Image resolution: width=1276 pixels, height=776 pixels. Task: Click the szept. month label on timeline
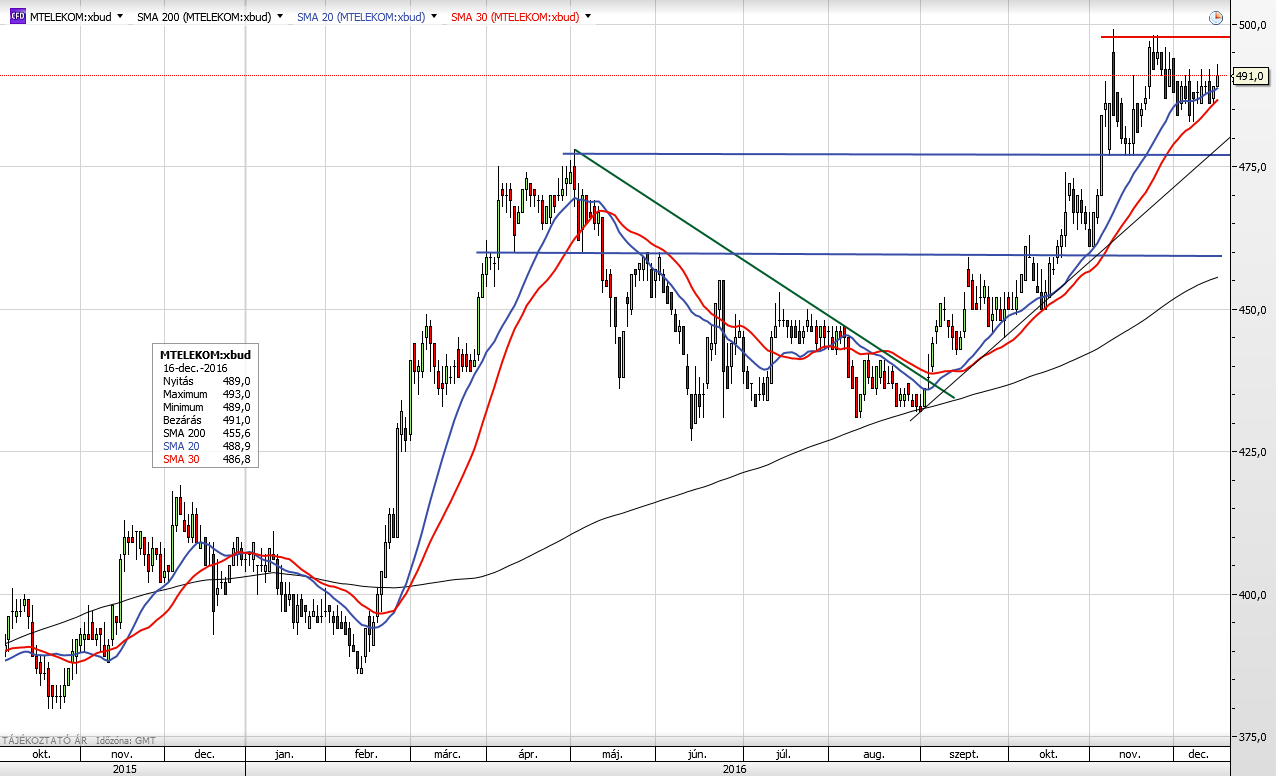tap(964, 754)
